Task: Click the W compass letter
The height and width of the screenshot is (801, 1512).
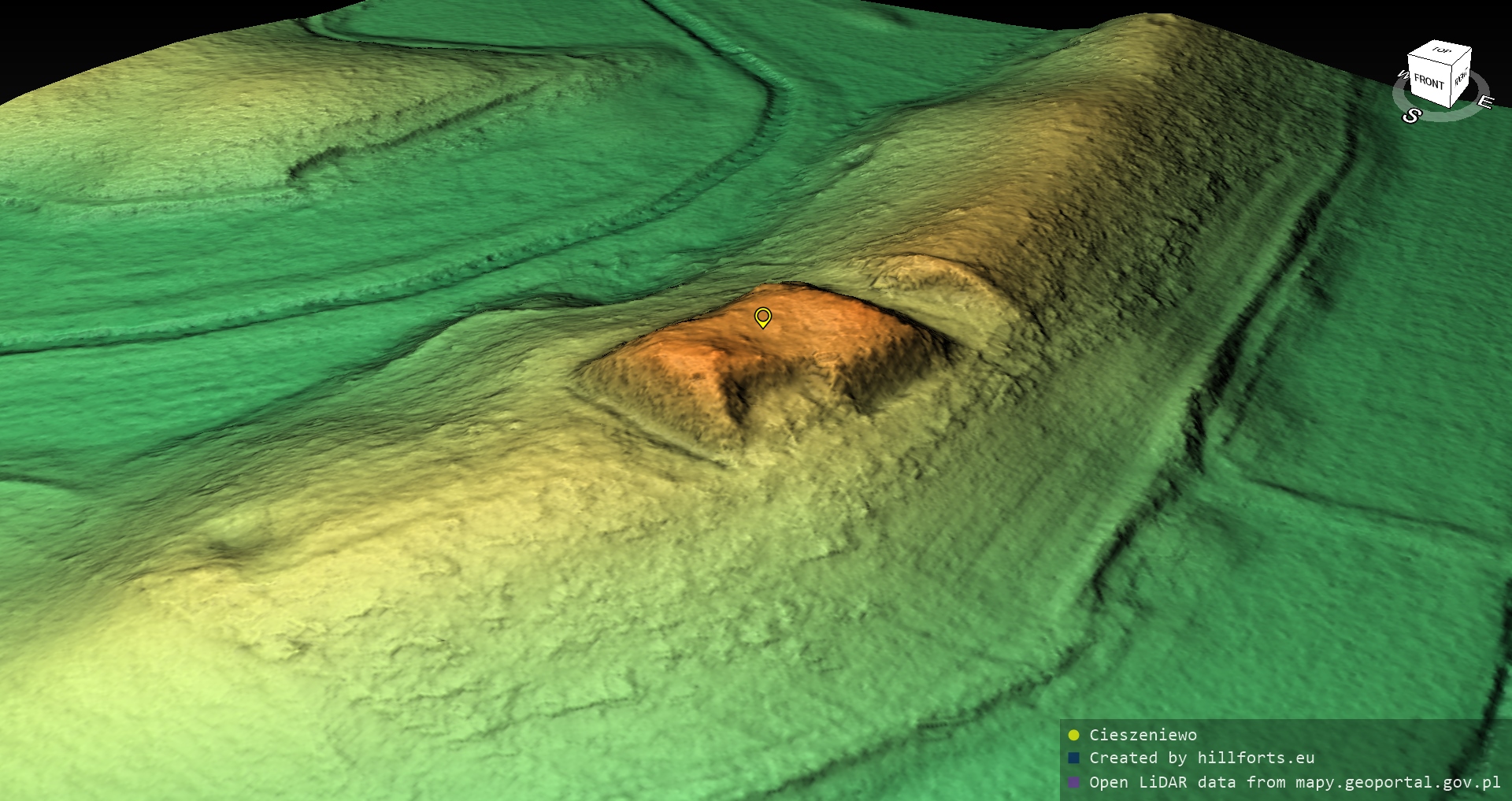Action: pos(1402,75)
